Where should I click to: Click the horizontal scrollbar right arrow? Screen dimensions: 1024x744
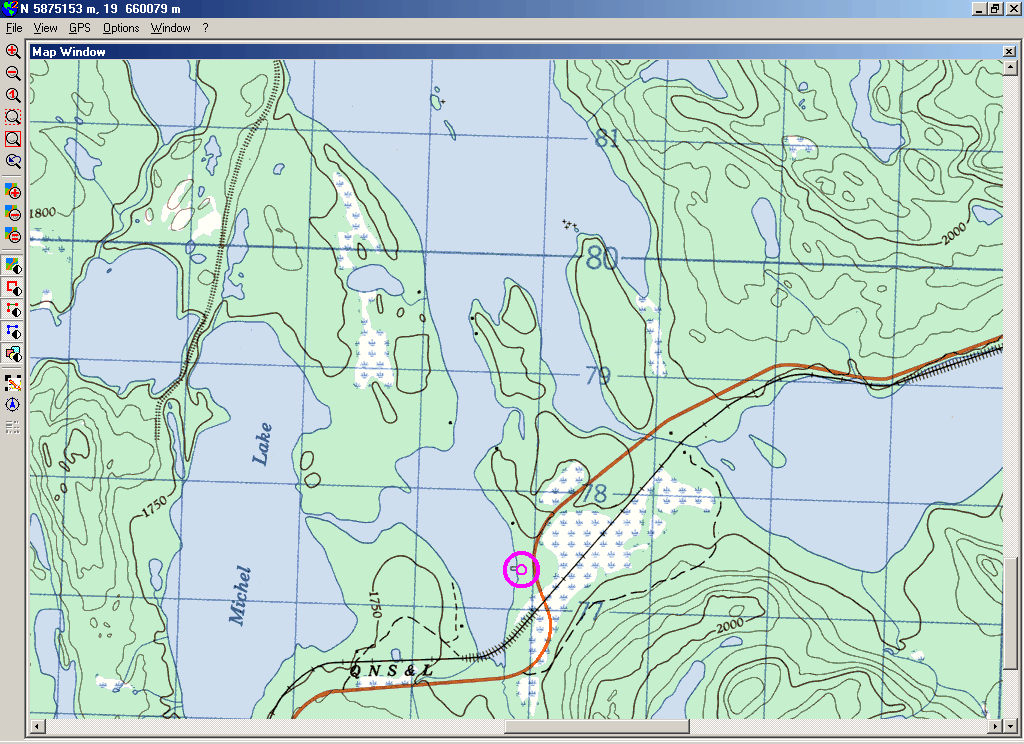pos(995,726)
